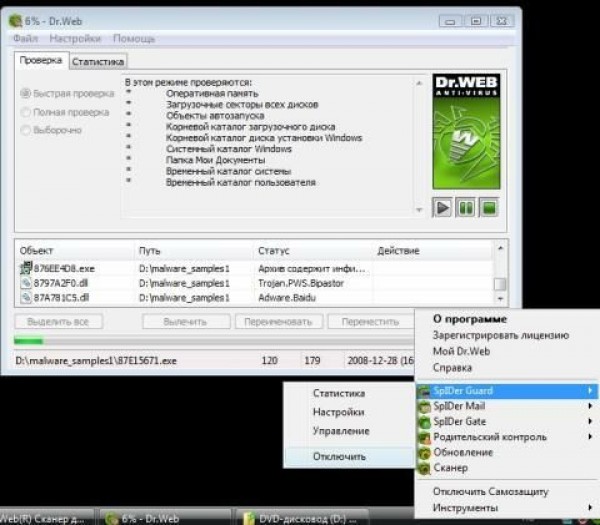Screen dimensions: 600x525
Task: Switch to the Проверка tab
Action: 41,60
